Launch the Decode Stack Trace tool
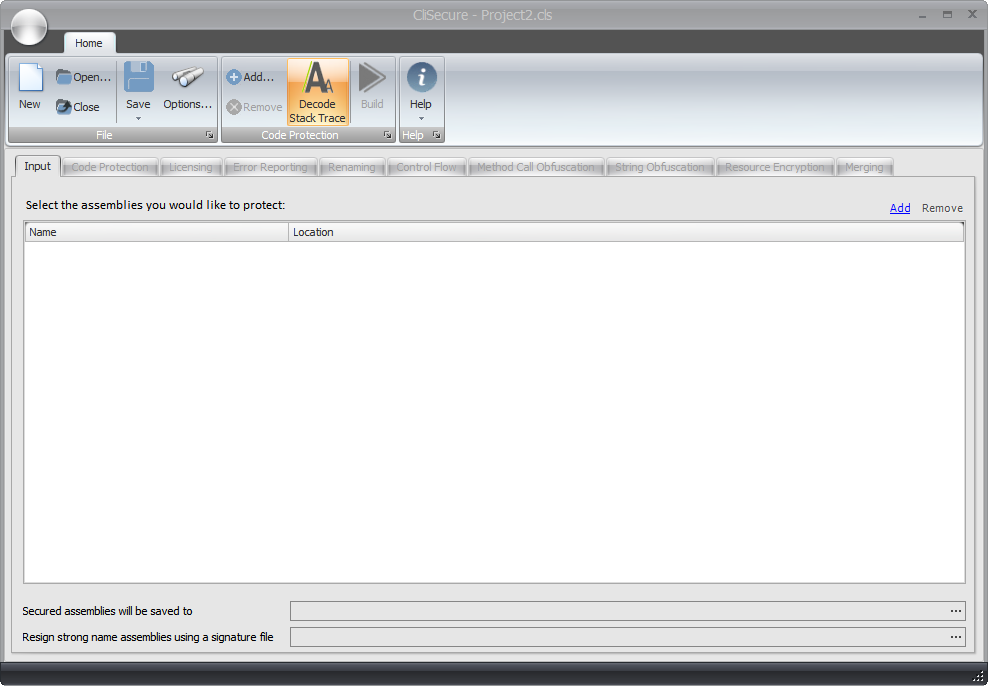 tap(318, 92)
